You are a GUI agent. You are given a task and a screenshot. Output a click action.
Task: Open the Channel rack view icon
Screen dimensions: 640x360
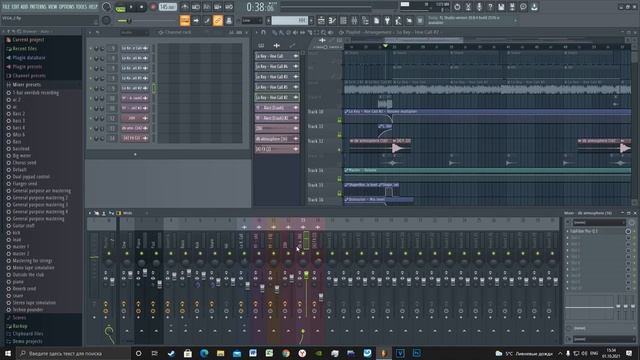343,20
